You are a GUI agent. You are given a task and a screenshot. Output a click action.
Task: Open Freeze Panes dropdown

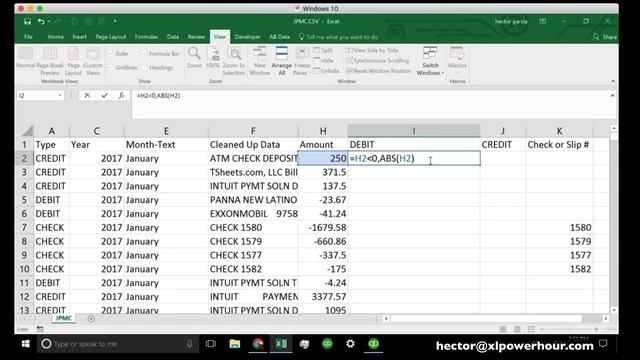tap(302, 61)
